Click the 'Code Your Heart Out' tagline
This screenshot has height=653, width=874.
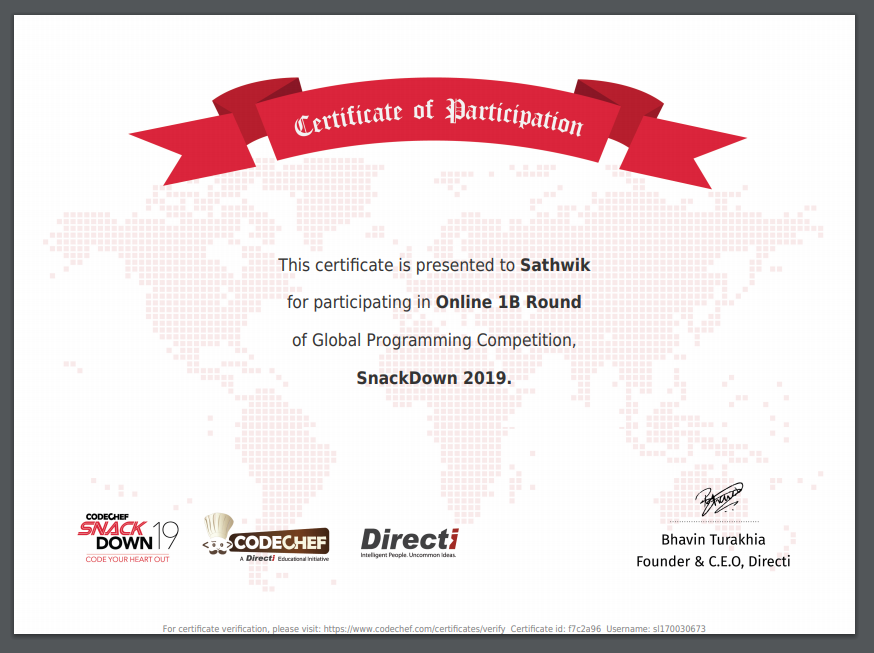(x=127, y=558)
